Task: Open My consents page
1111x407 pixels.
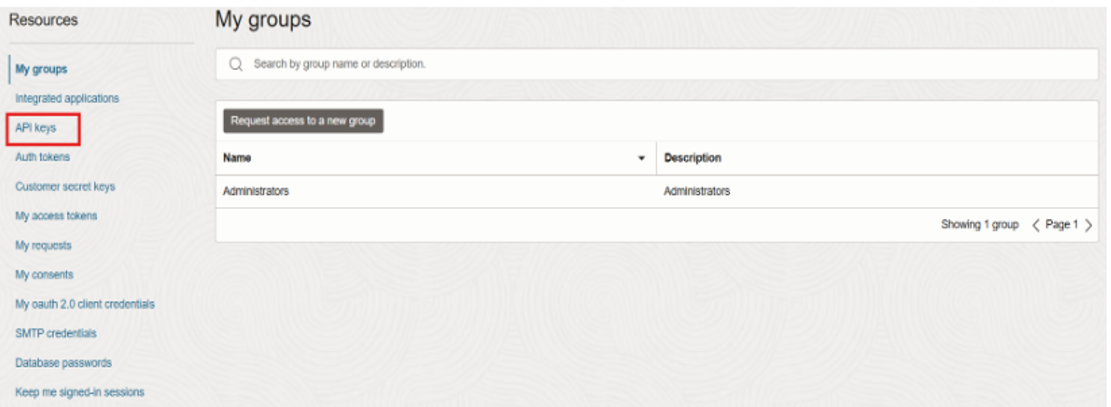Action: tap(44, 274)
